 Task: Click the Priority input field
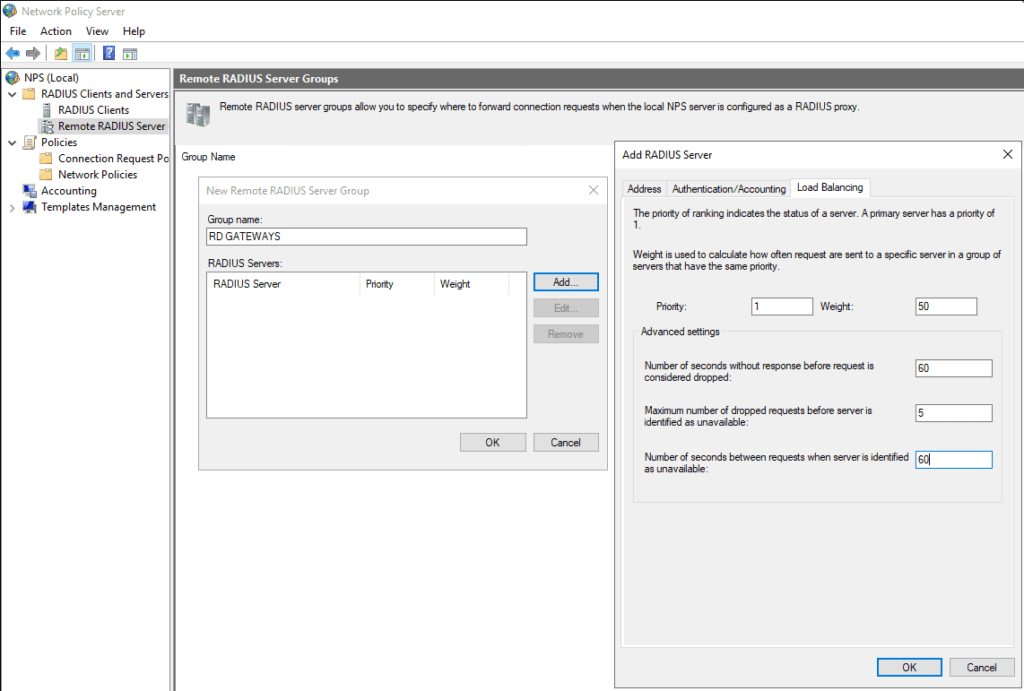point(781,307)
